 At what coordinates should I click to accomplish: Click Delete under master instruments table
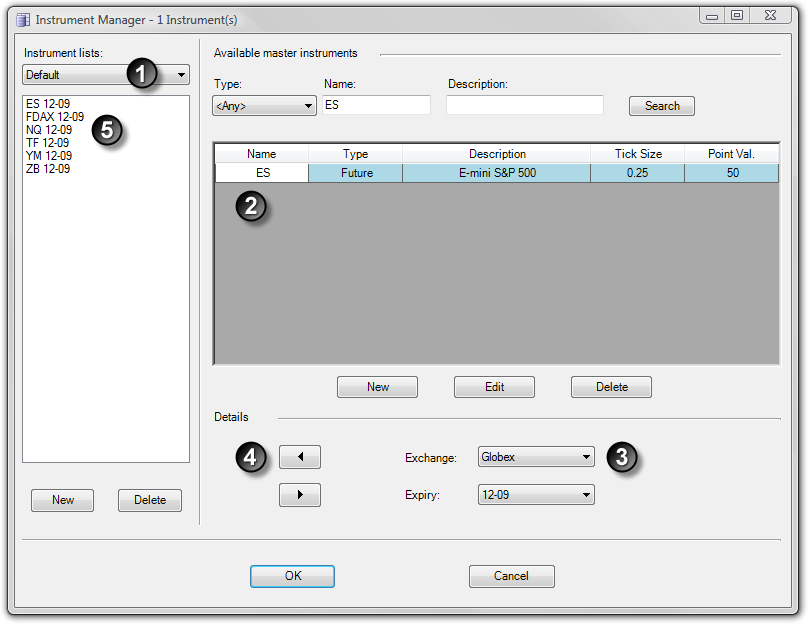pos(611,387)
